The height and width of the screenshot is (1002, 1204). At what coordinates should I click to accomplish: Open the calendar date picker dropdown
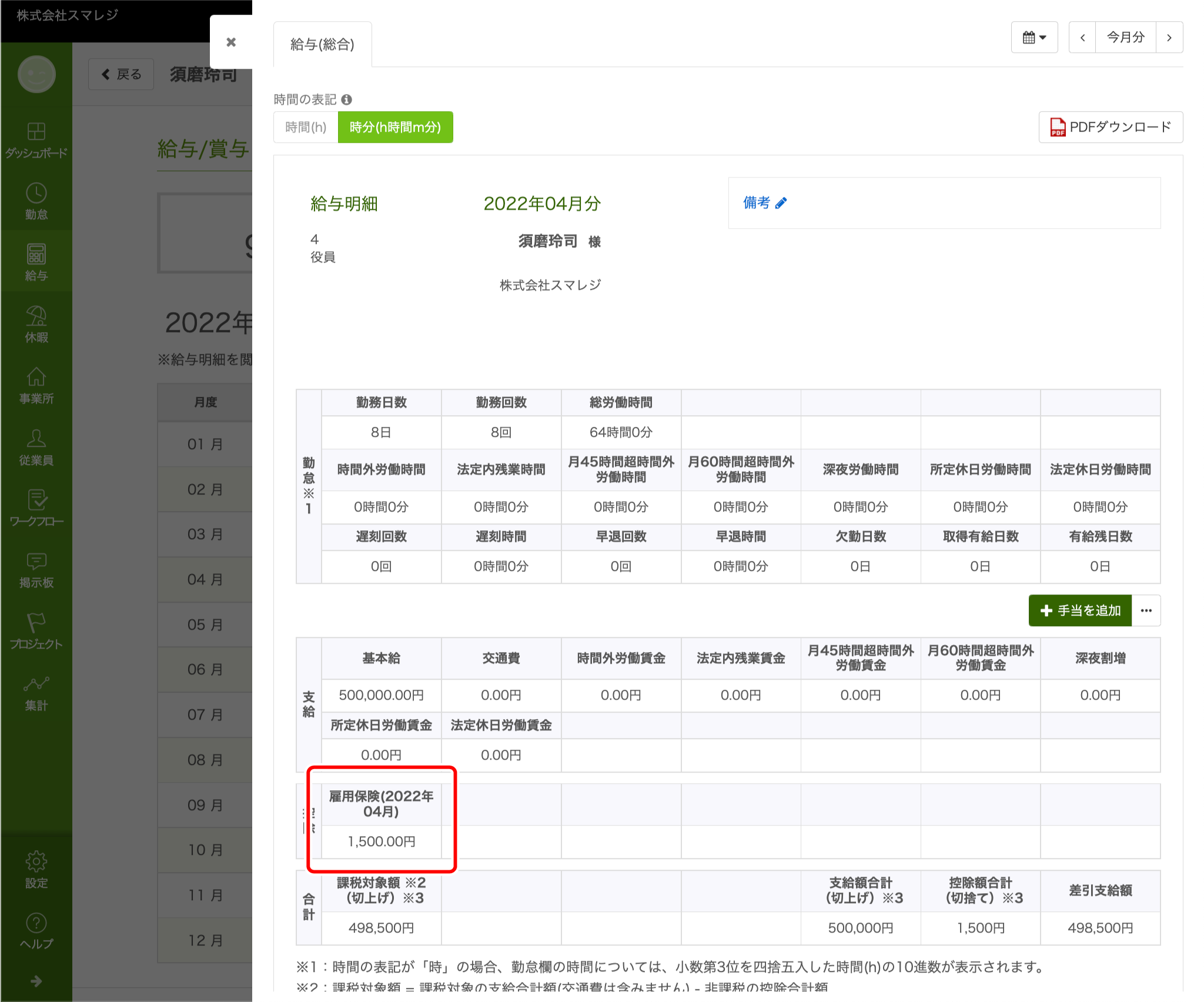[1034, 38]
